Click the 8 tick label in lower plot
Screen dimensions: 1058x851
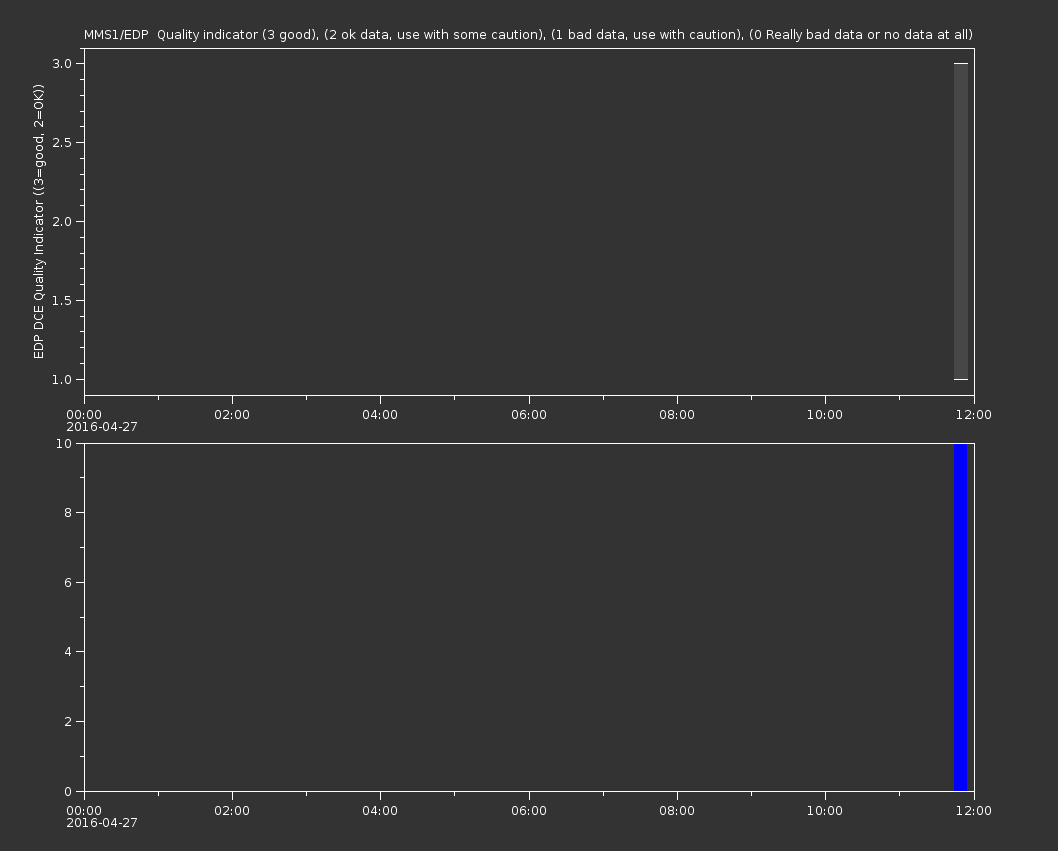[68, 512]
